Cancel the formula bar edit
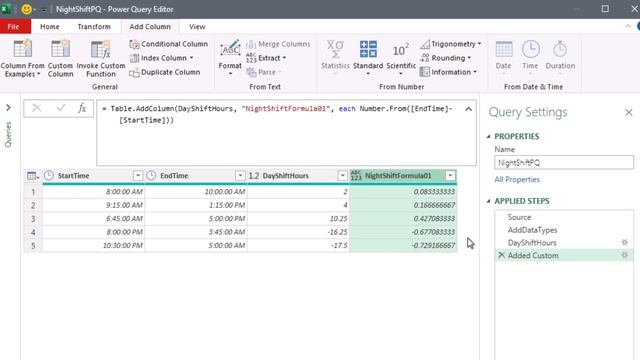The image size is (640, 360). 37,108
